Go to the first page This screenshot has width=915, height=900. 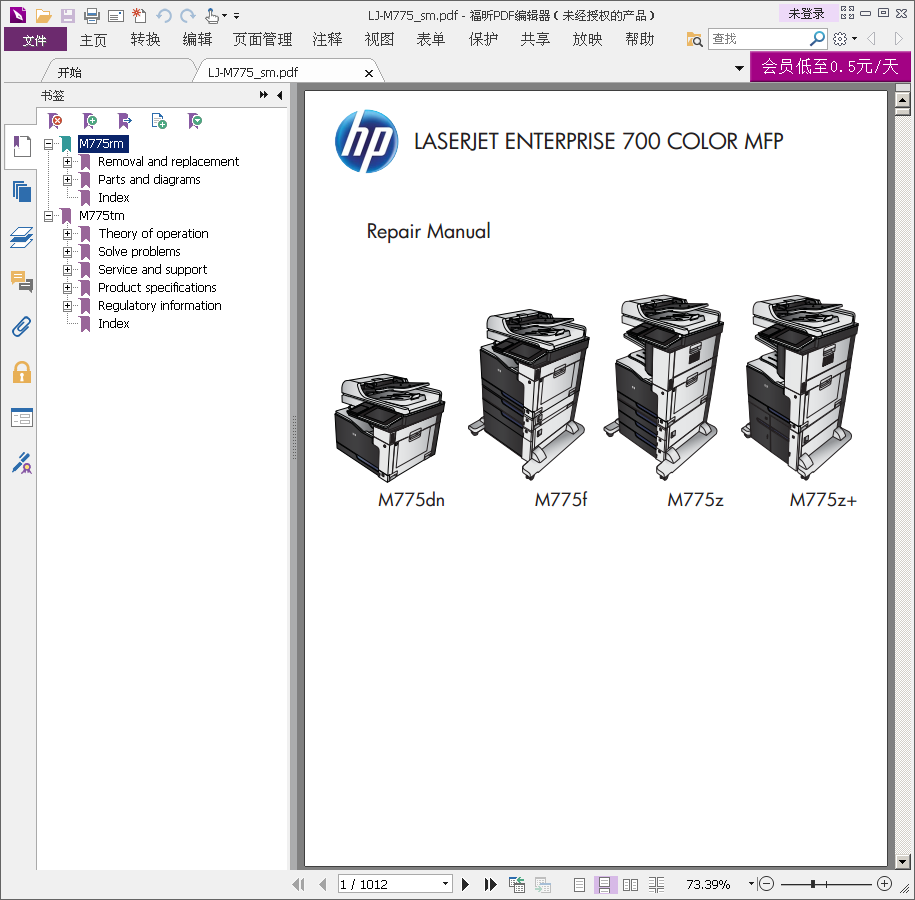(298, 884)
